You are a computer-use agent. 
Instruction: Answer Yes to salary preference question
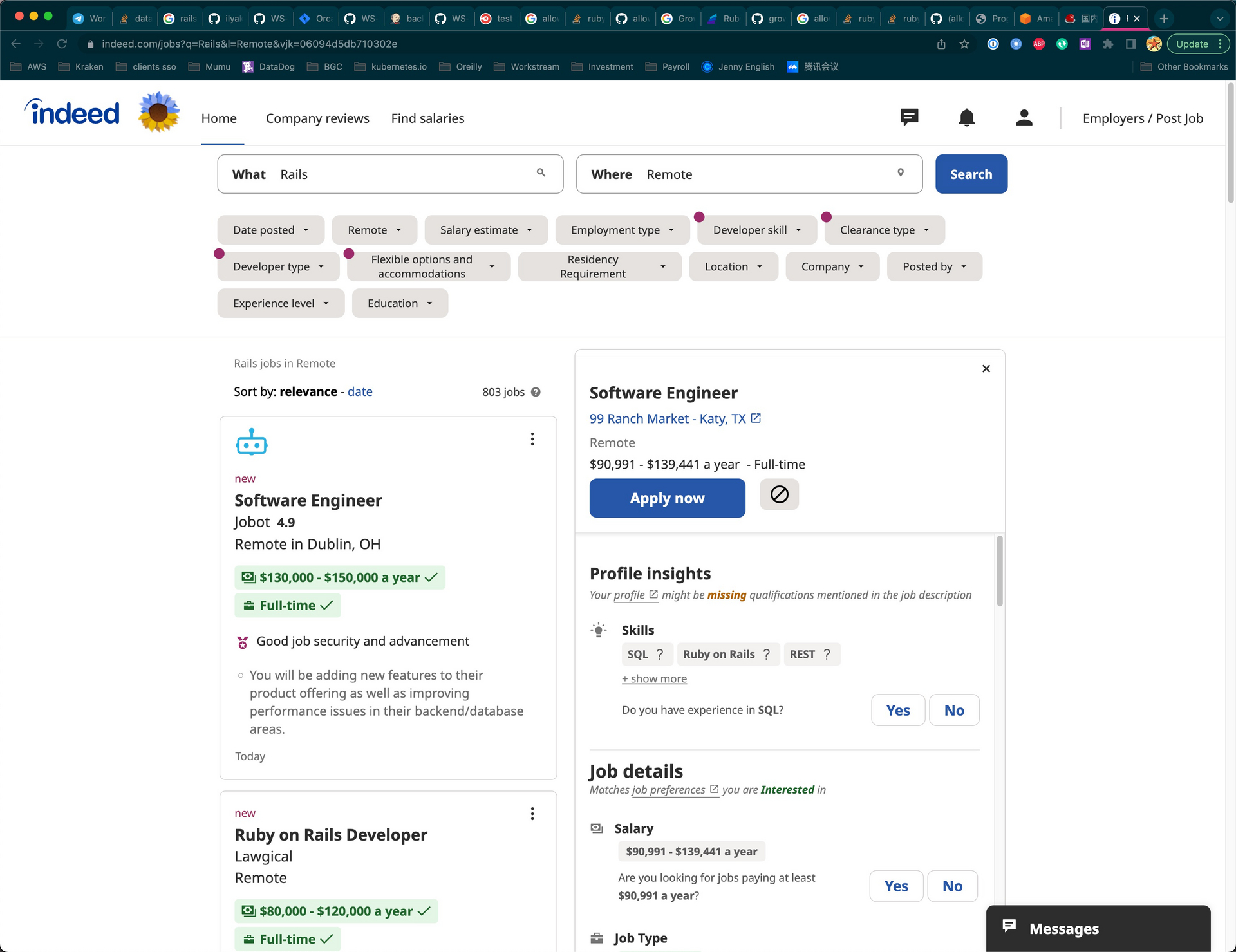pyautogui.click(x=896, y=886)
